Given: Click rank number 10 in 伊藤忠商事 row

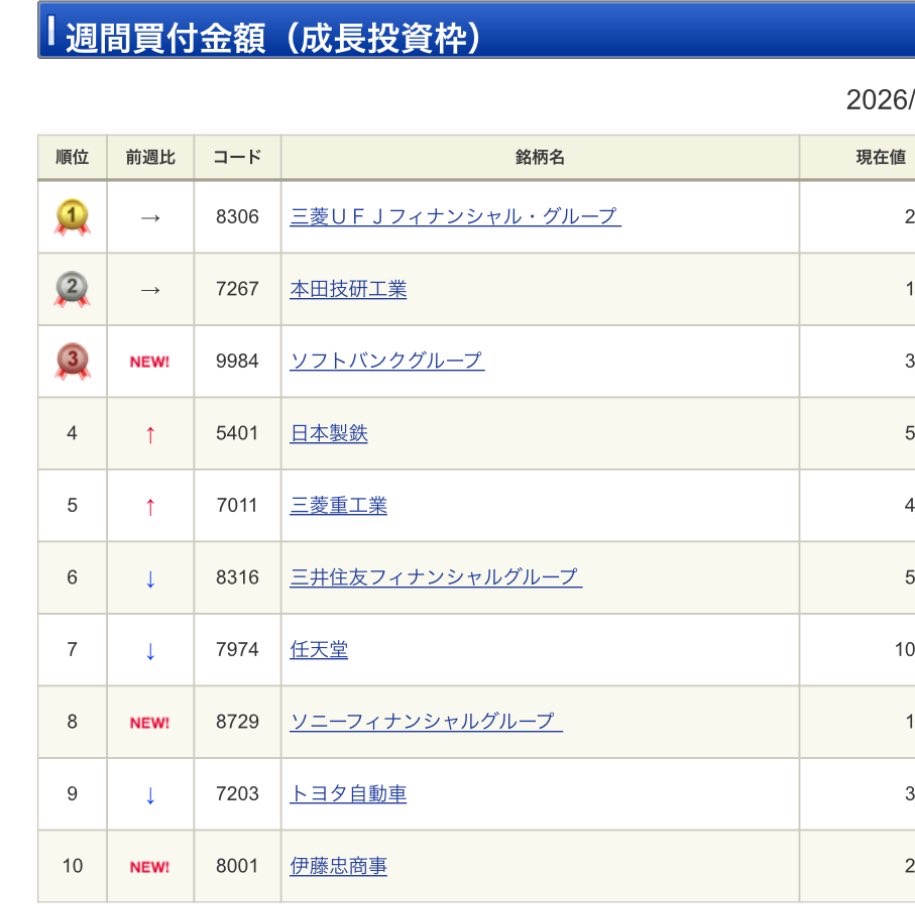Looking at the screenshot, I should coord(72,866).
